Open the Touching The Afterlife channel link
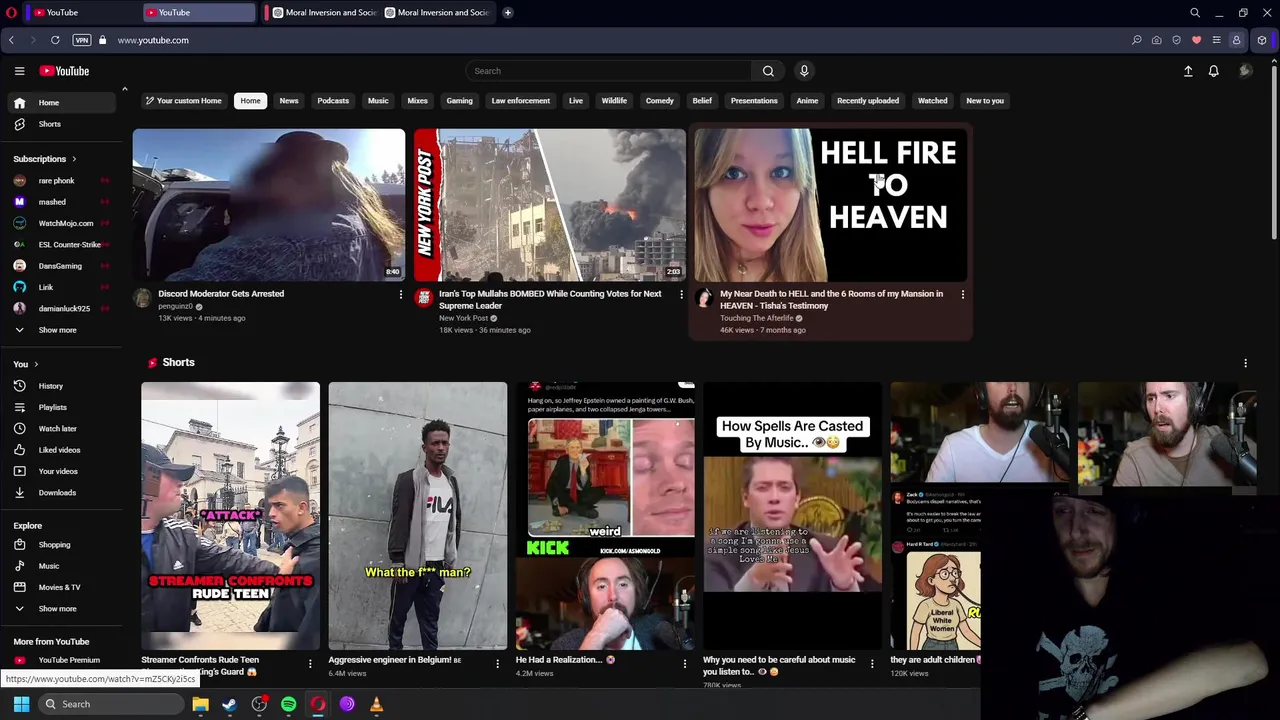Viewport: 1280px width, 720px height. (755, 318)
